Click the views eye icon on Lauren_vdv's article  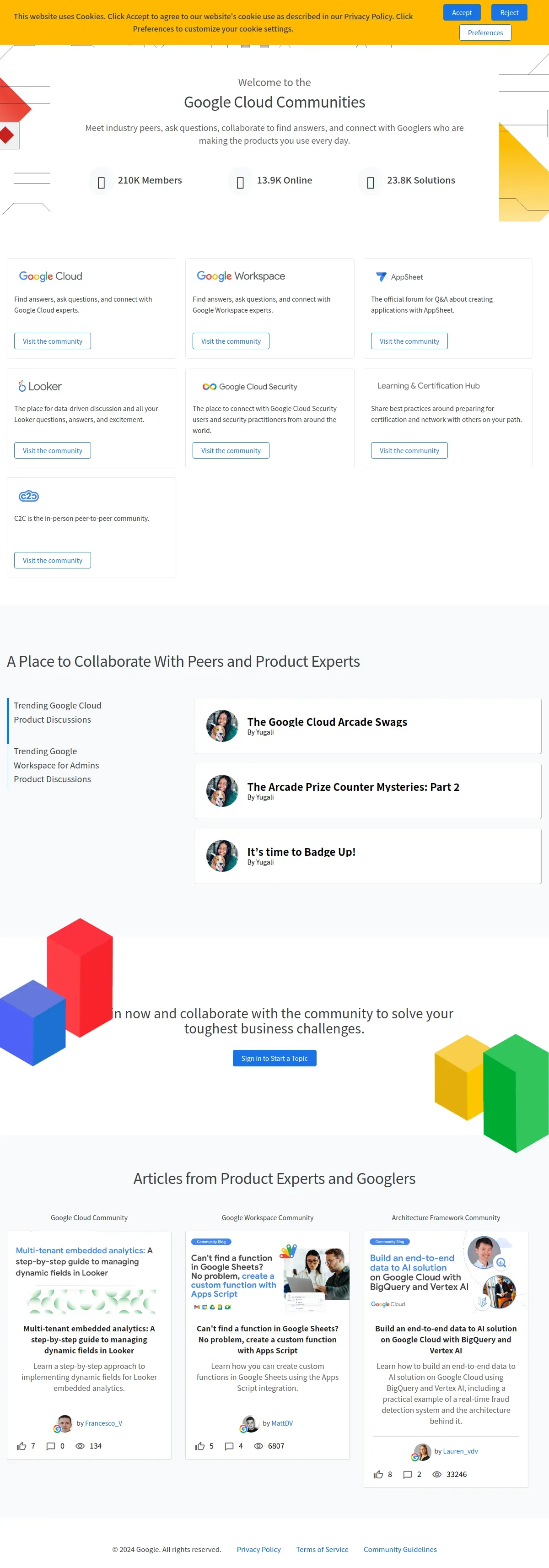point(436,1474)
